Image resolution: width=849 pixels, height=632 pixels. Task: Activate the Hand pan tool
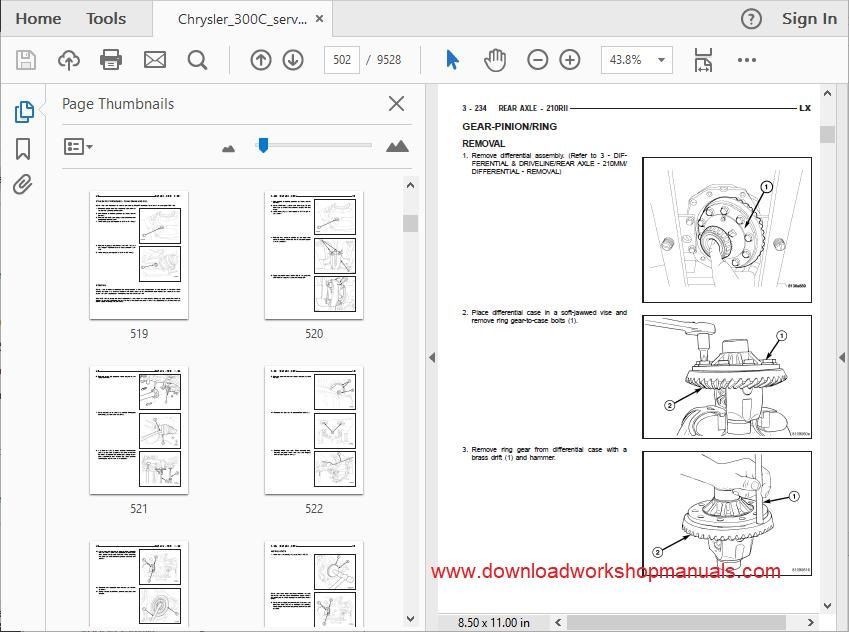click(x=495, y=60)
